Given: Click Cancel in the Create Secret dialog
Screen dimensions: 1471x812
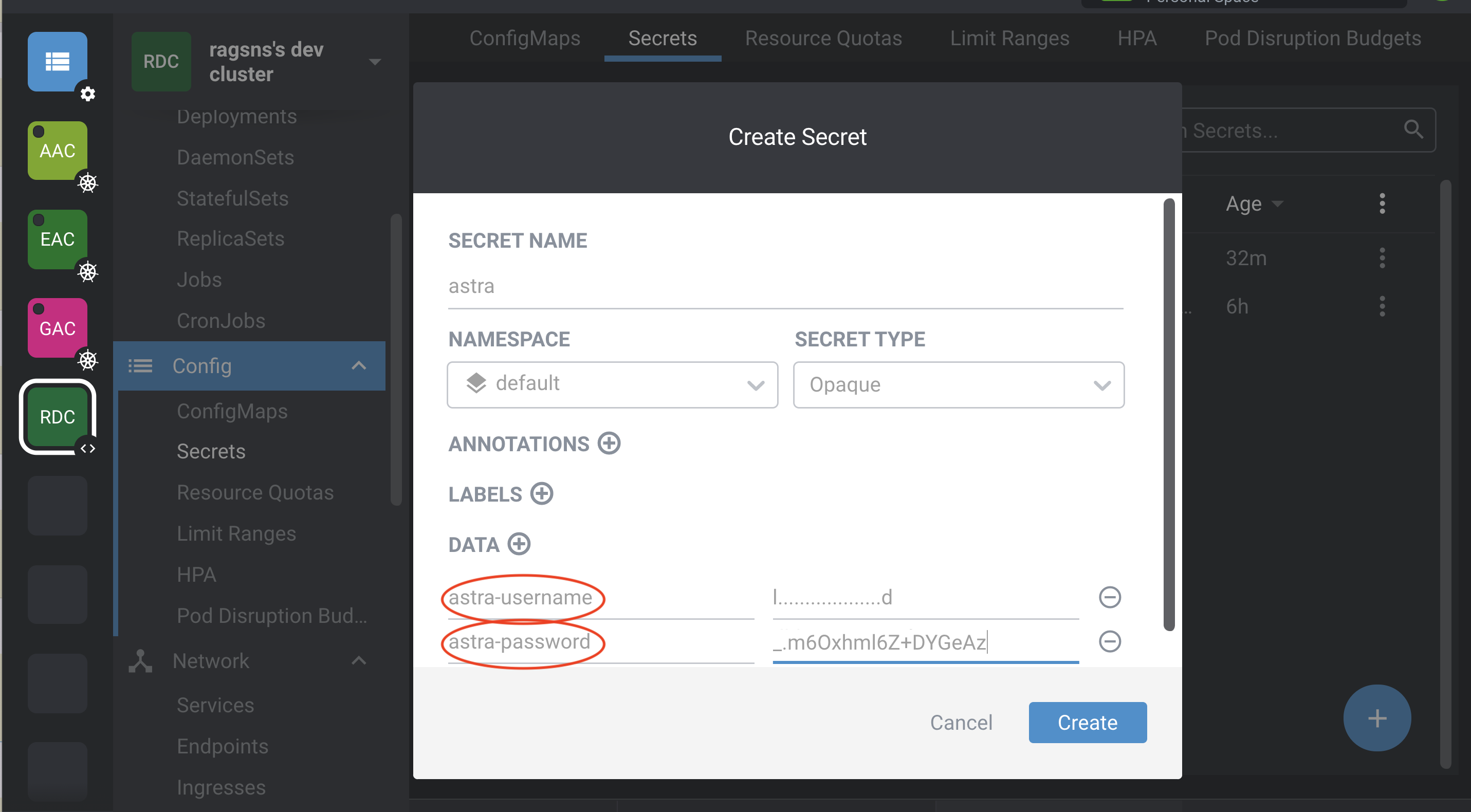Looking at the screenshot, I should [961, 723].
